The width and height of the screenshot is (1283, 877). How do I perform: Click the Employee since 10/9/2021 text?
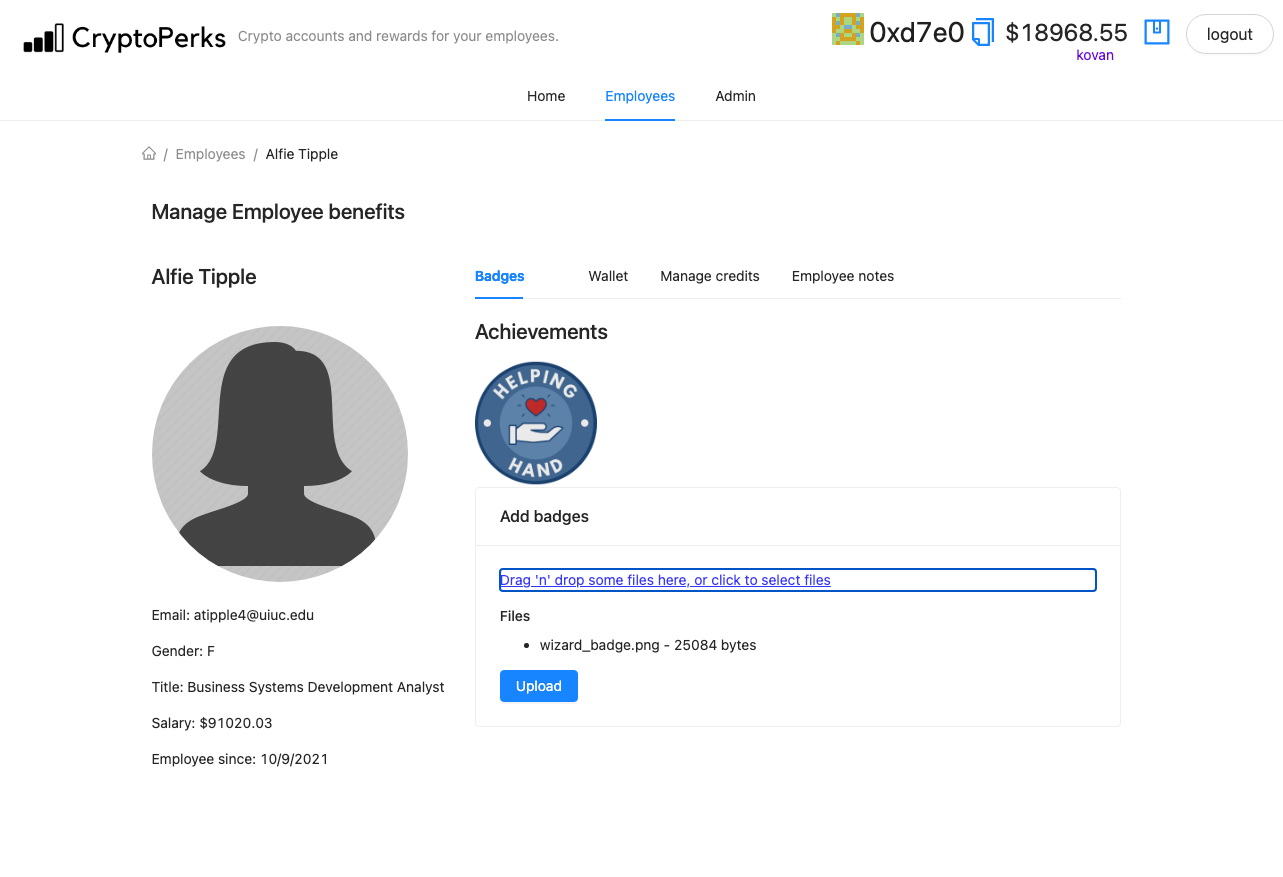point(240,759)
